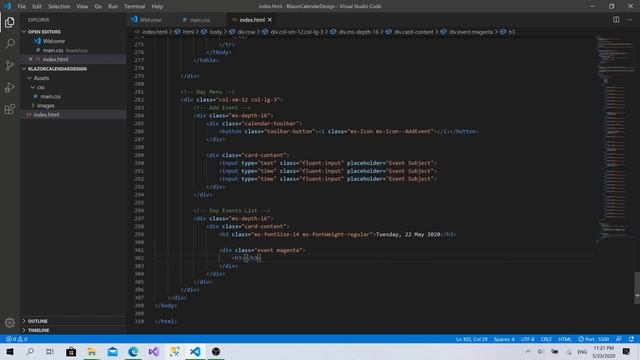Image resolution: width=640 pixels, height=360 pixels.
Task: Close the index.html editor tab
Action: [270, 20]
